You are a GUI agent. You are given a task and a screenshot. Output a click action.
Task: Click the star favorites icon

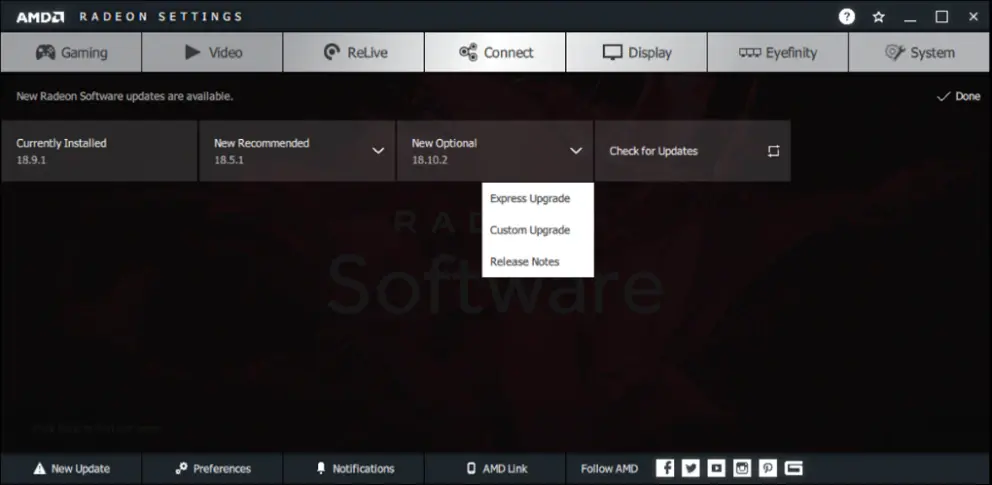tap(878, 17)
